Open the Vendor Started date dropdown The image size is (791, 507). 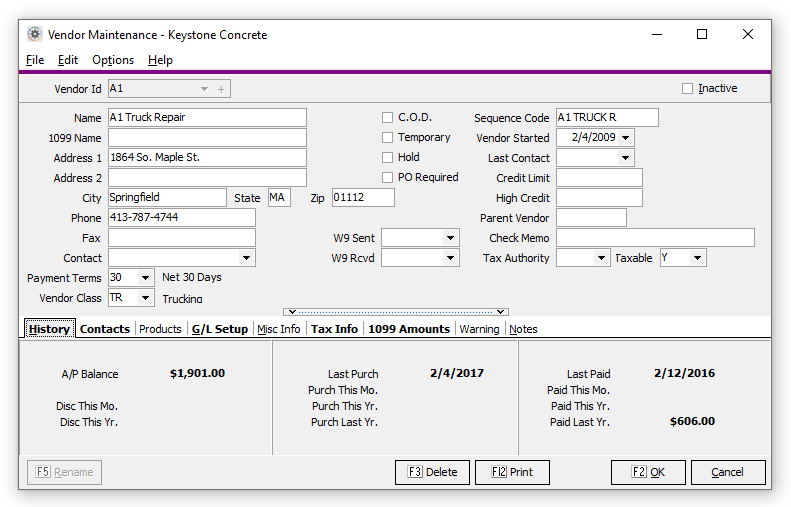coord(625,138)
